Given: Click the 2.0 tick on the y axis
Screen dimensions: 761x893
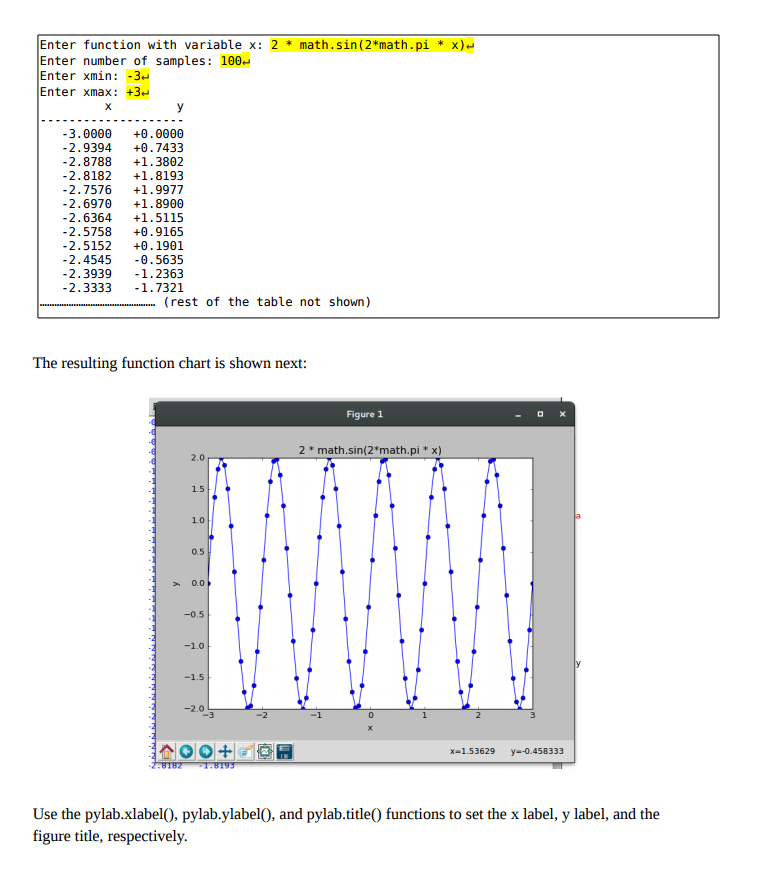Looking at the screenshot, I should pyautogui.click(x=198, y=457).
